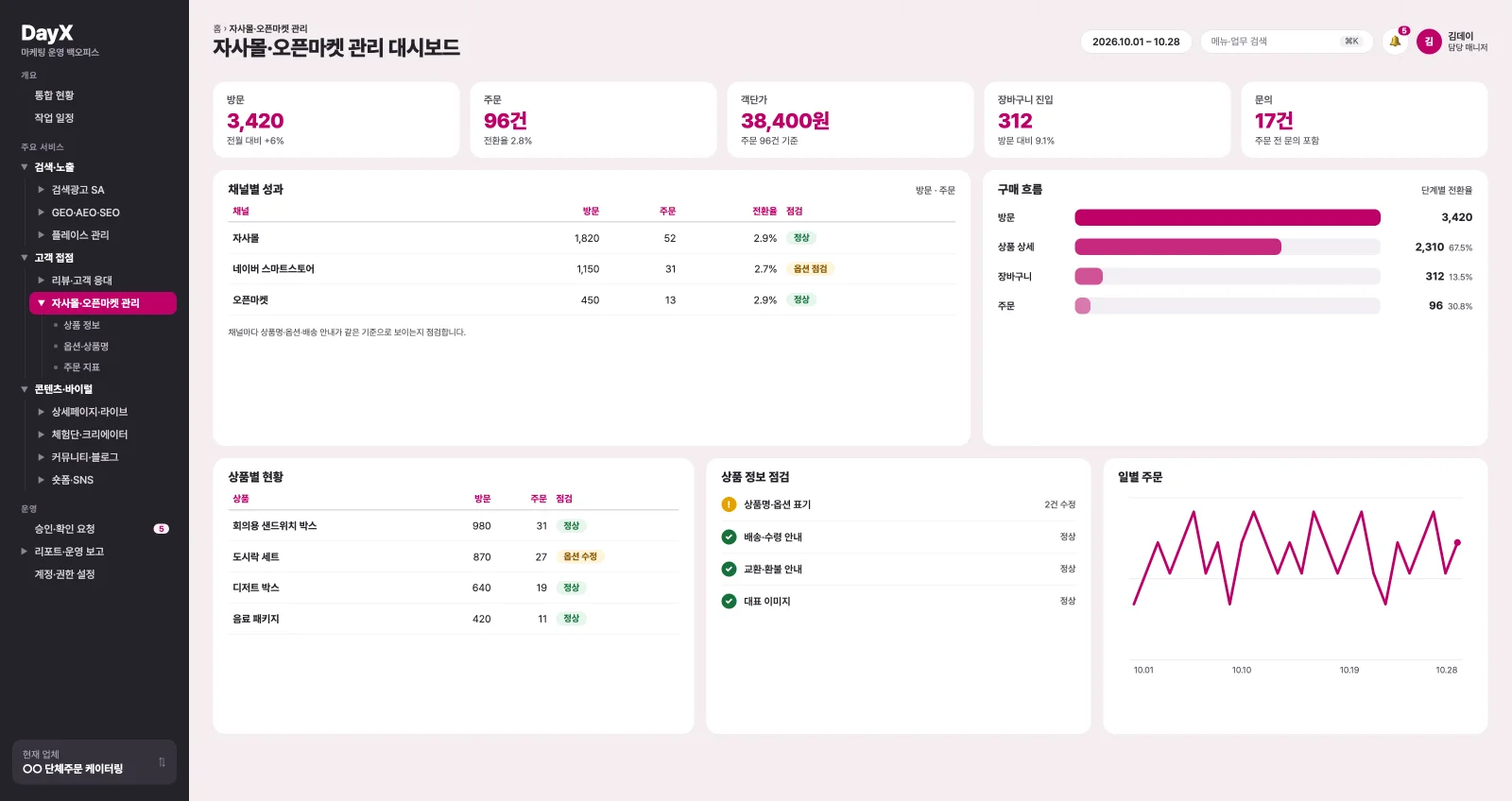The height and width of the screenshot is (801, 1512).
Task: Click the check icon beside 교환·환불 안내
Action: 729,569
